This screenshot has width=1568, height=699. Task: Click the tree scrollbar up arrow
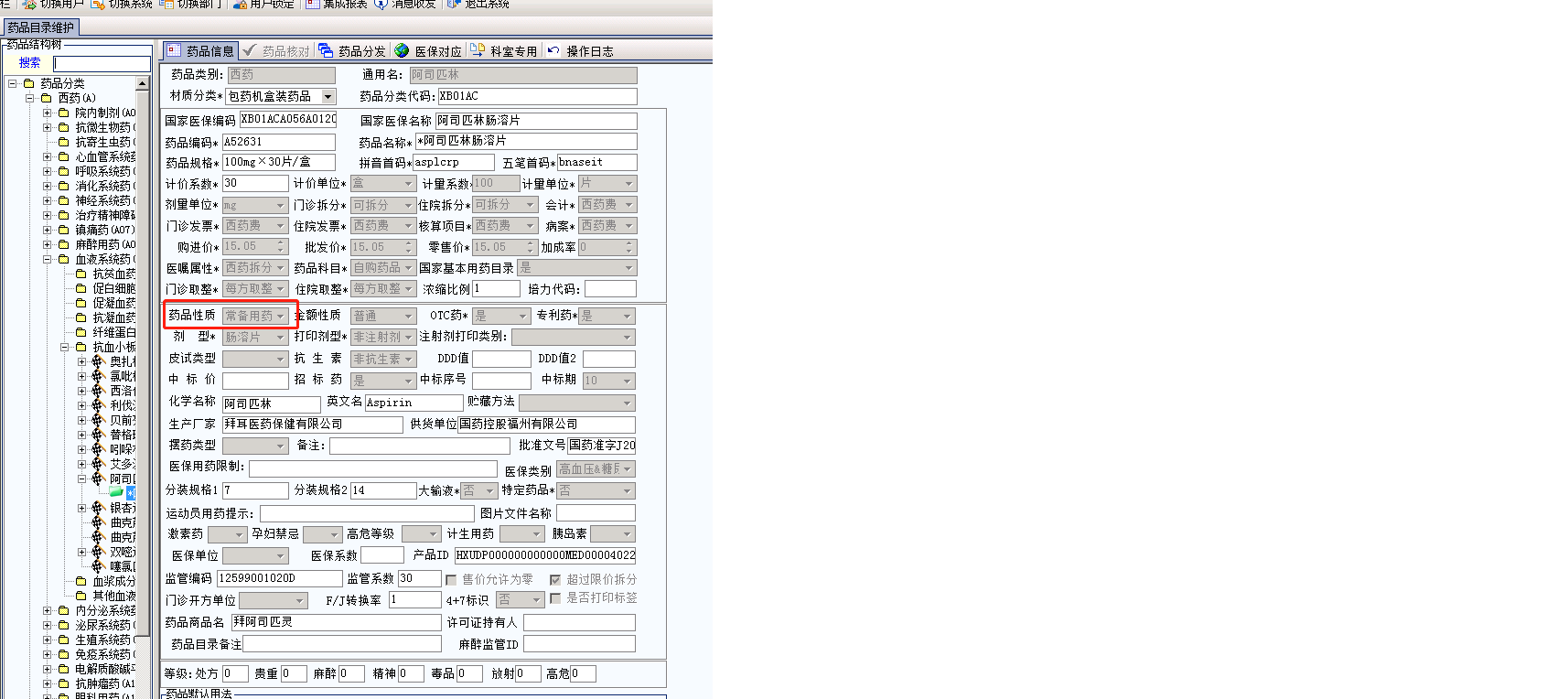click(x=143, y=83)
